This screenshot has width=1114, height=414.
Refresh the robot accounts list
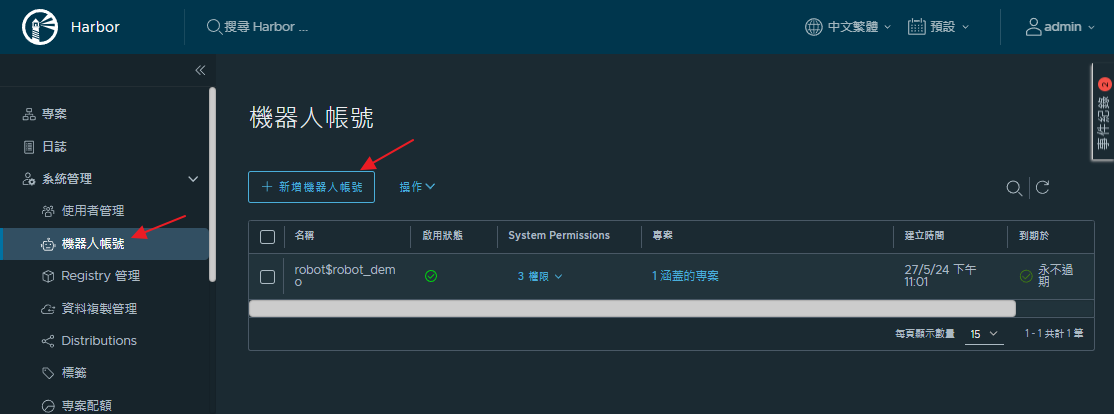tap(1042, 187)
